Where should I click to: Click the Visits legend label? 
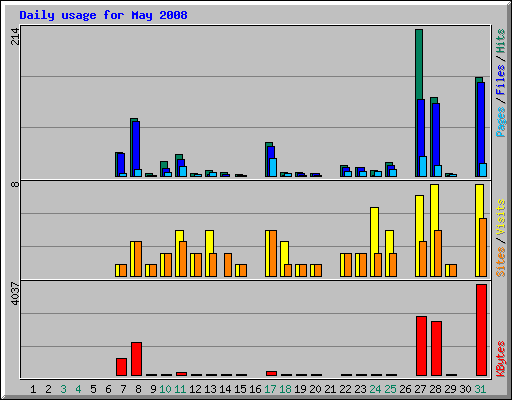[x=500, y=217]
